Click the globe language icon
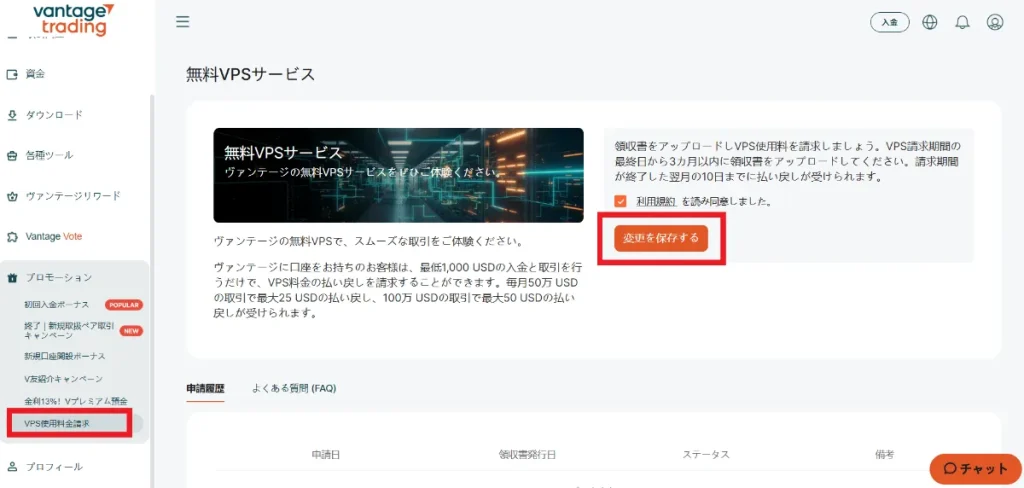 coord(929,22)
